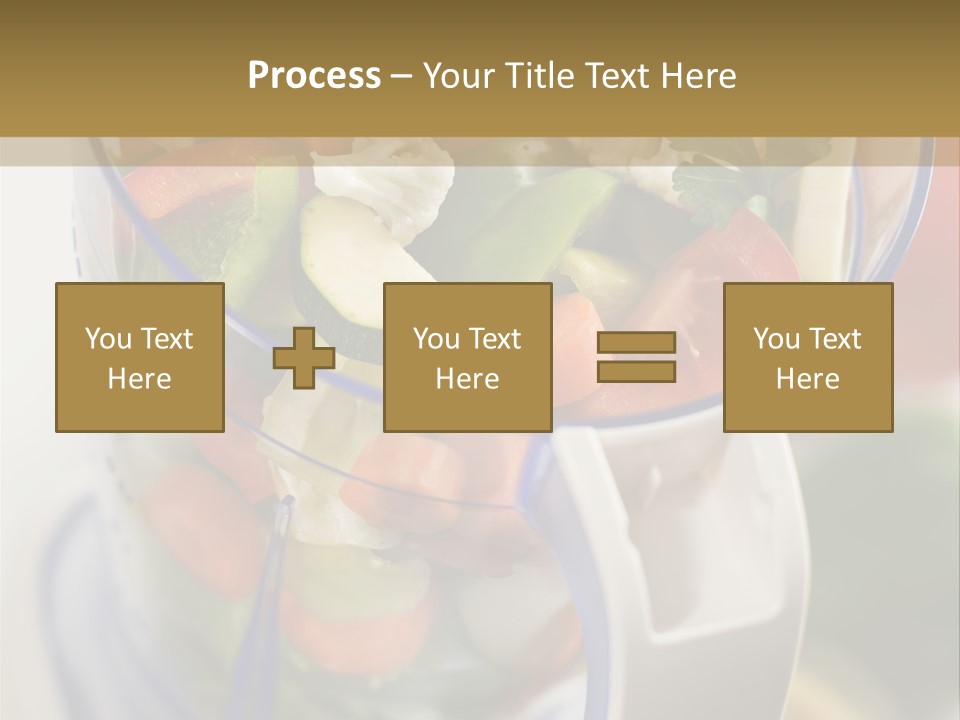
Task: Select the equals sign shape
Action: click(636, 357)
